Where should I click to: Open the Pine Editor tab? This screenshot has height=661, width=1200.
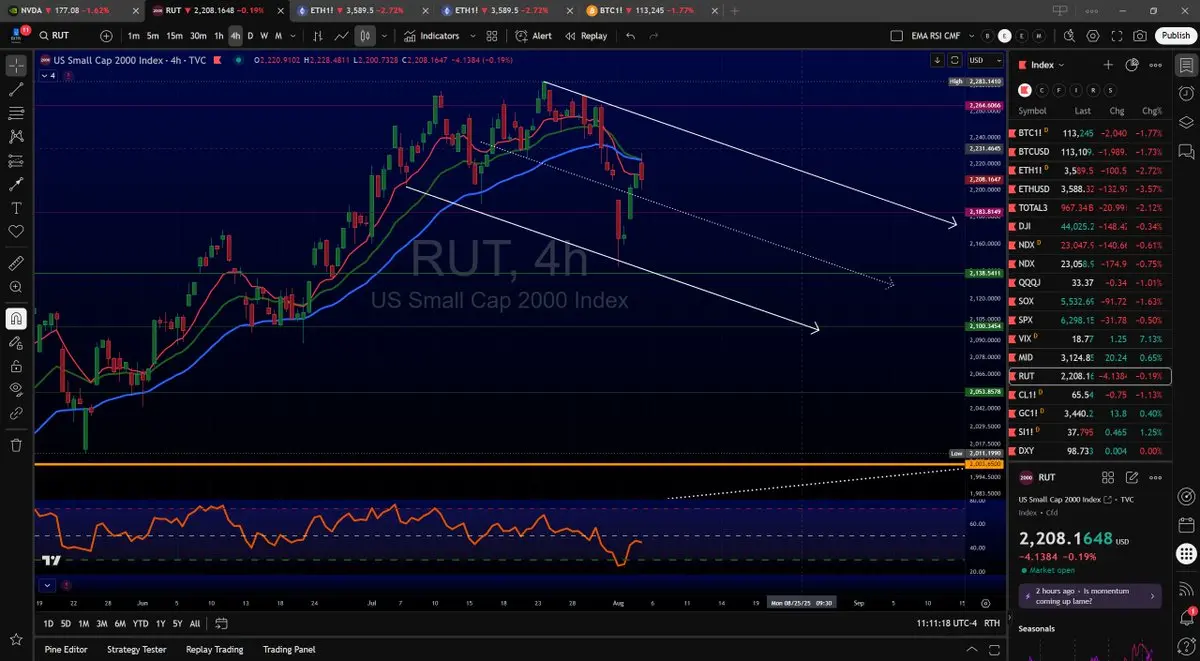click(x=66, y=649)
